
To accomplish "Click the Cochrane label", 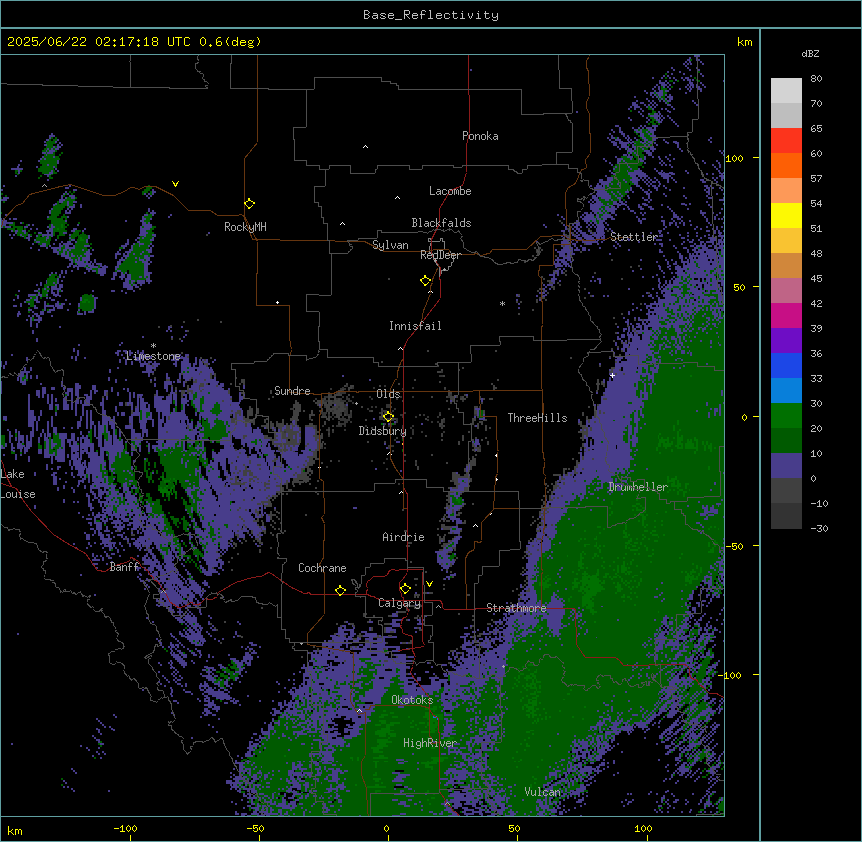I will [x=322, y=568].
